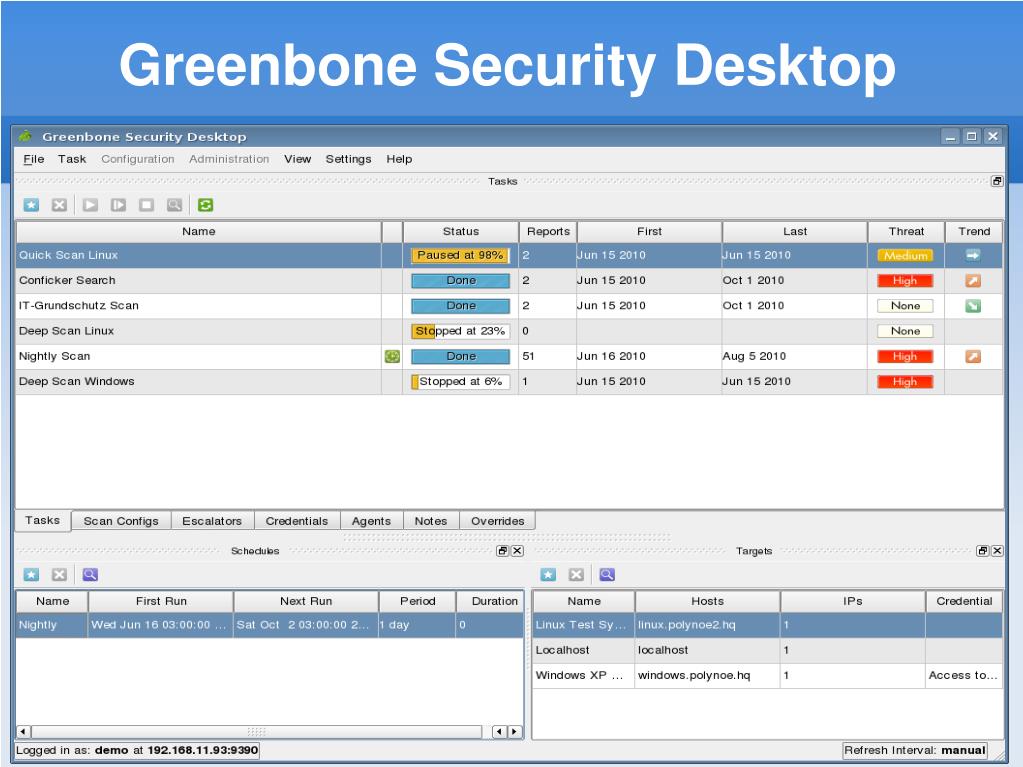Float the Targets panel using its undock icon
The height and width of the screenshot is (767, 1023).
point(983,551)
